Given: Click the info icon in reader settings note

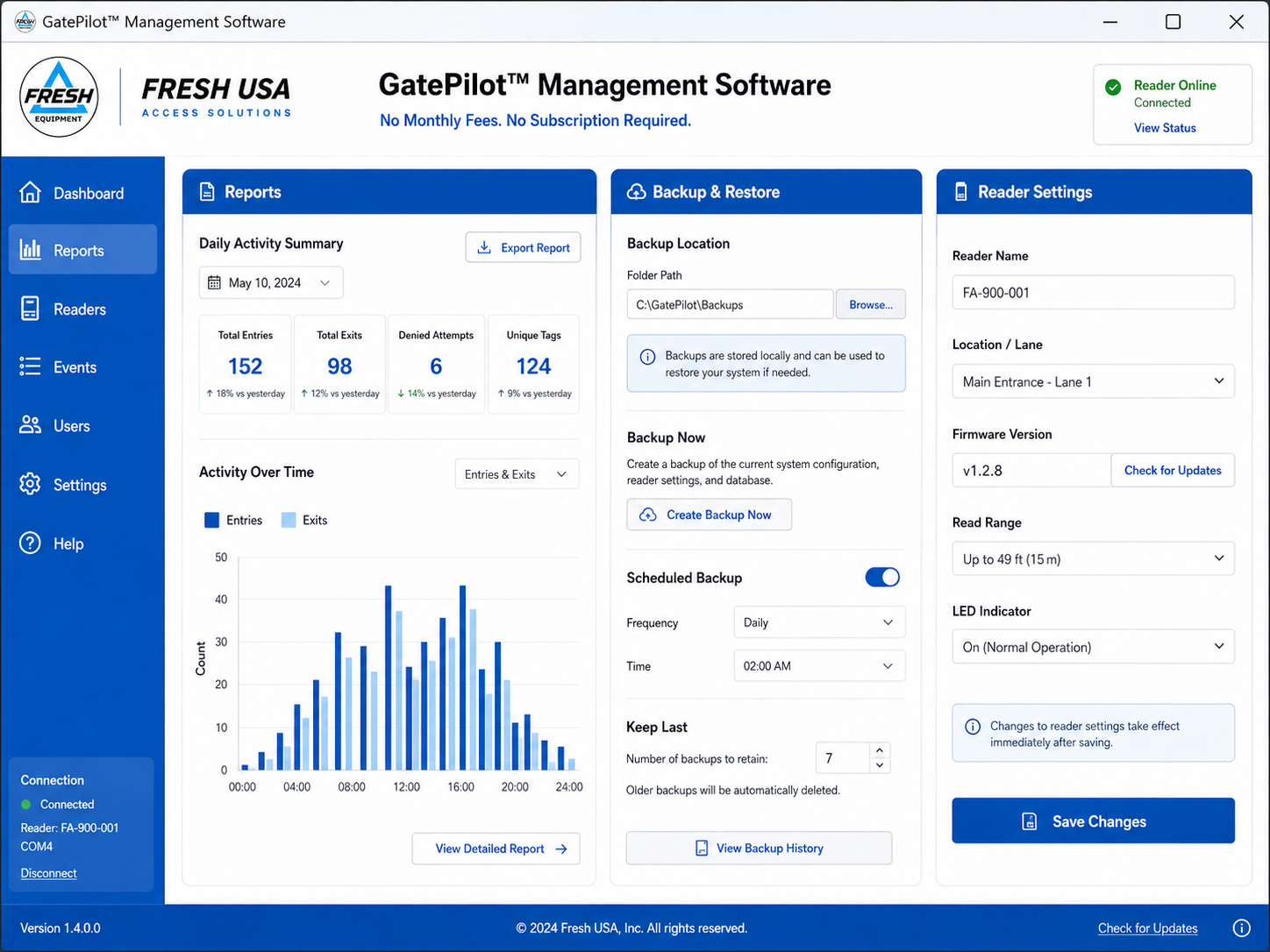Looking at the screenshot, I should coord(973,727).
